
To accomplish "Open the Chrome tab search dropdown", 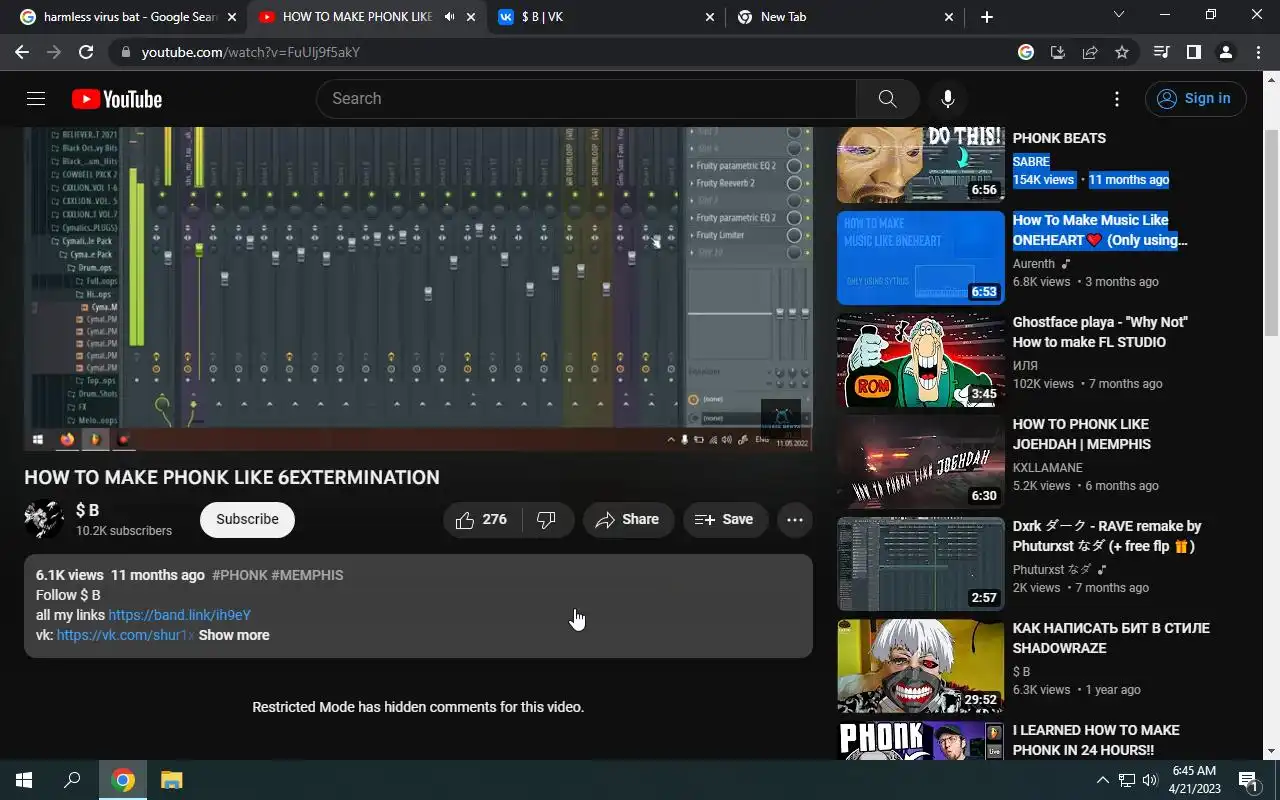I will pyautogui.click(x=1119, y=15).
